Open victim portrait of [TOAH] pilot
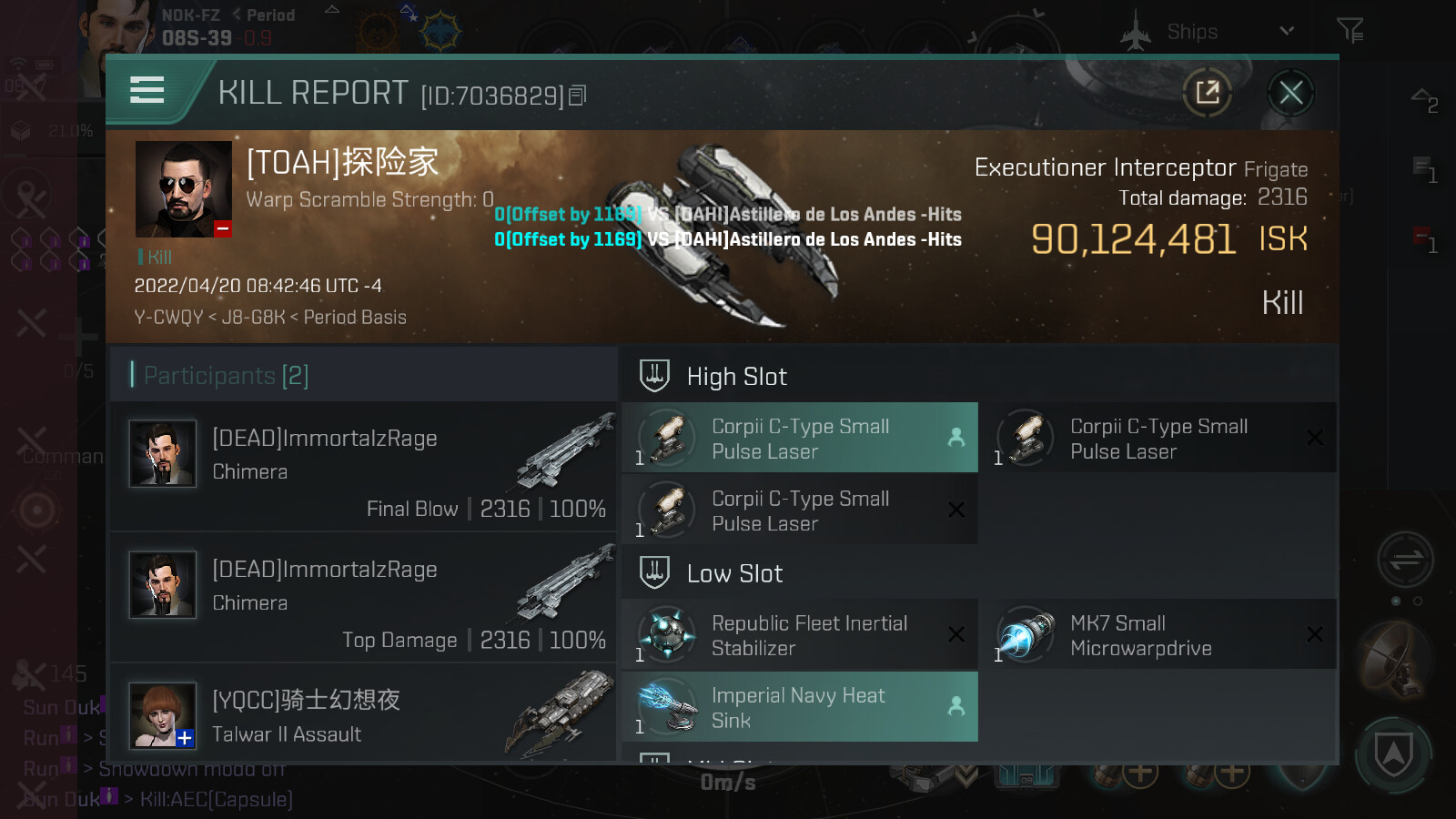1456x819 pixels. point(184,189)
